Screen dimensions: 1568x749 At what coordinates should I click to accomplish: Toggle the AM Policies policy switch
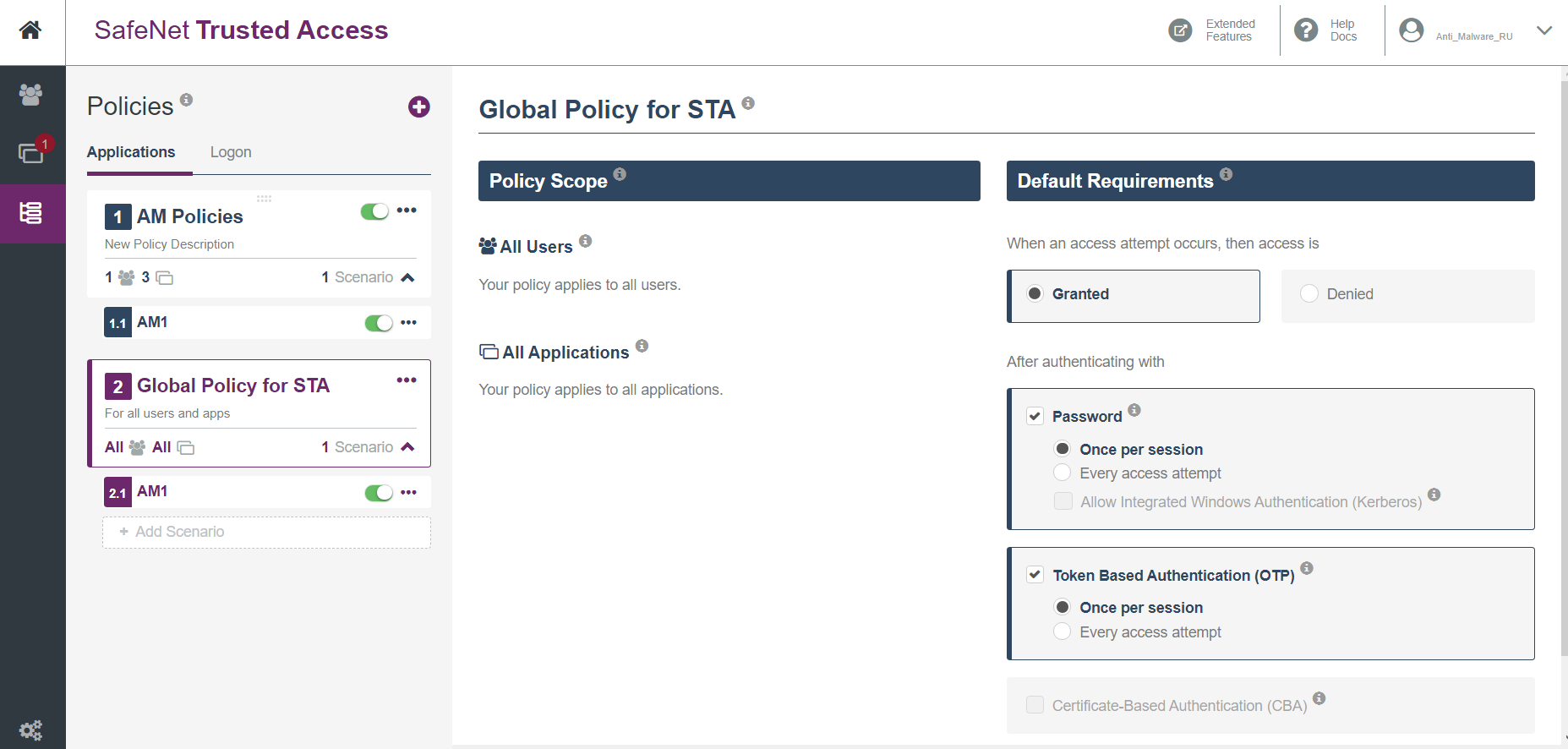(x=374, y=211)
